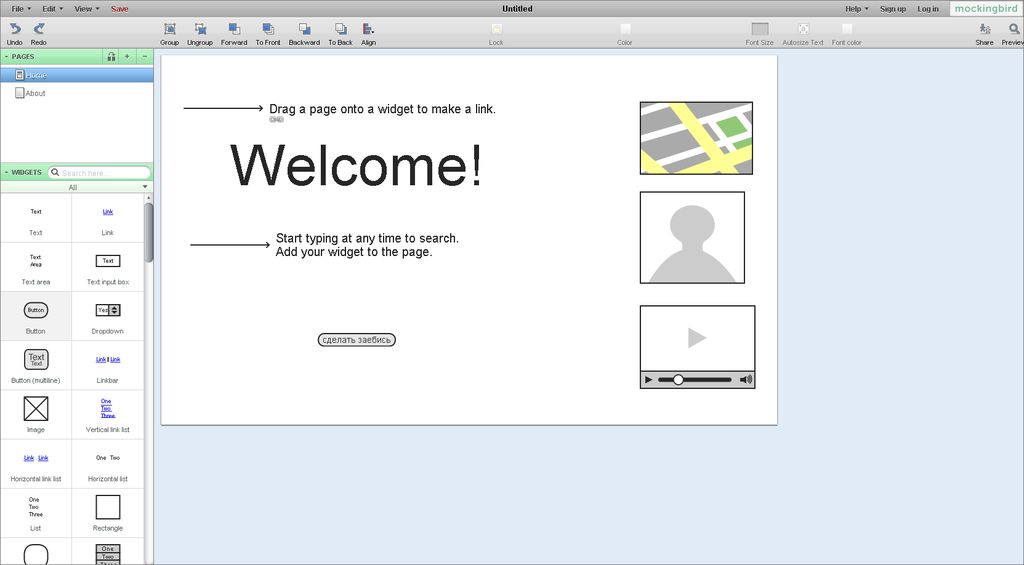This screenshot has height=565, width=1024.
Task: Select the Rectangle widget
Action: (108, 513)
